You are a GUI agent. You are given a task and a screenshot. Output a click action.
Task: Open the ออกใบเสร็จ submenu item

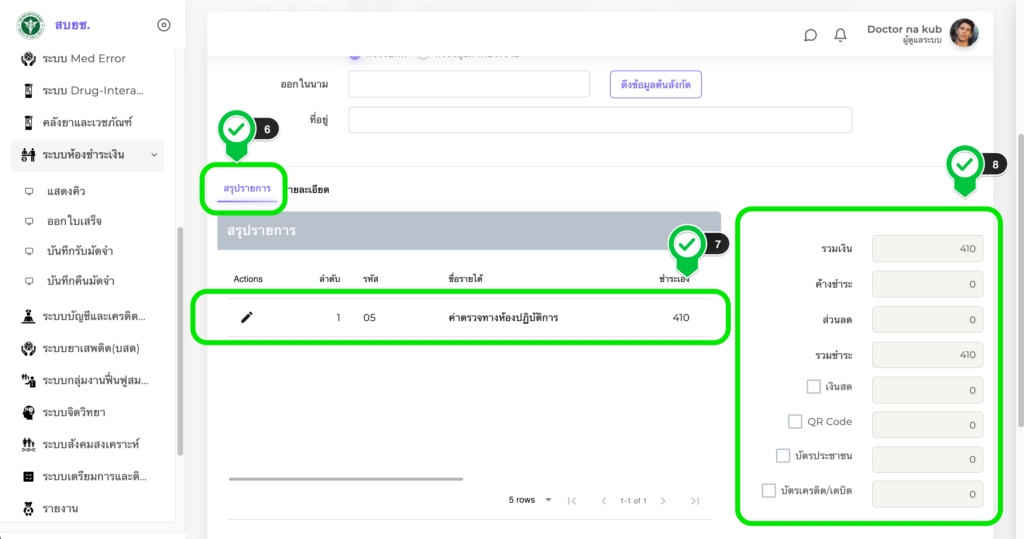click(74, 221)
